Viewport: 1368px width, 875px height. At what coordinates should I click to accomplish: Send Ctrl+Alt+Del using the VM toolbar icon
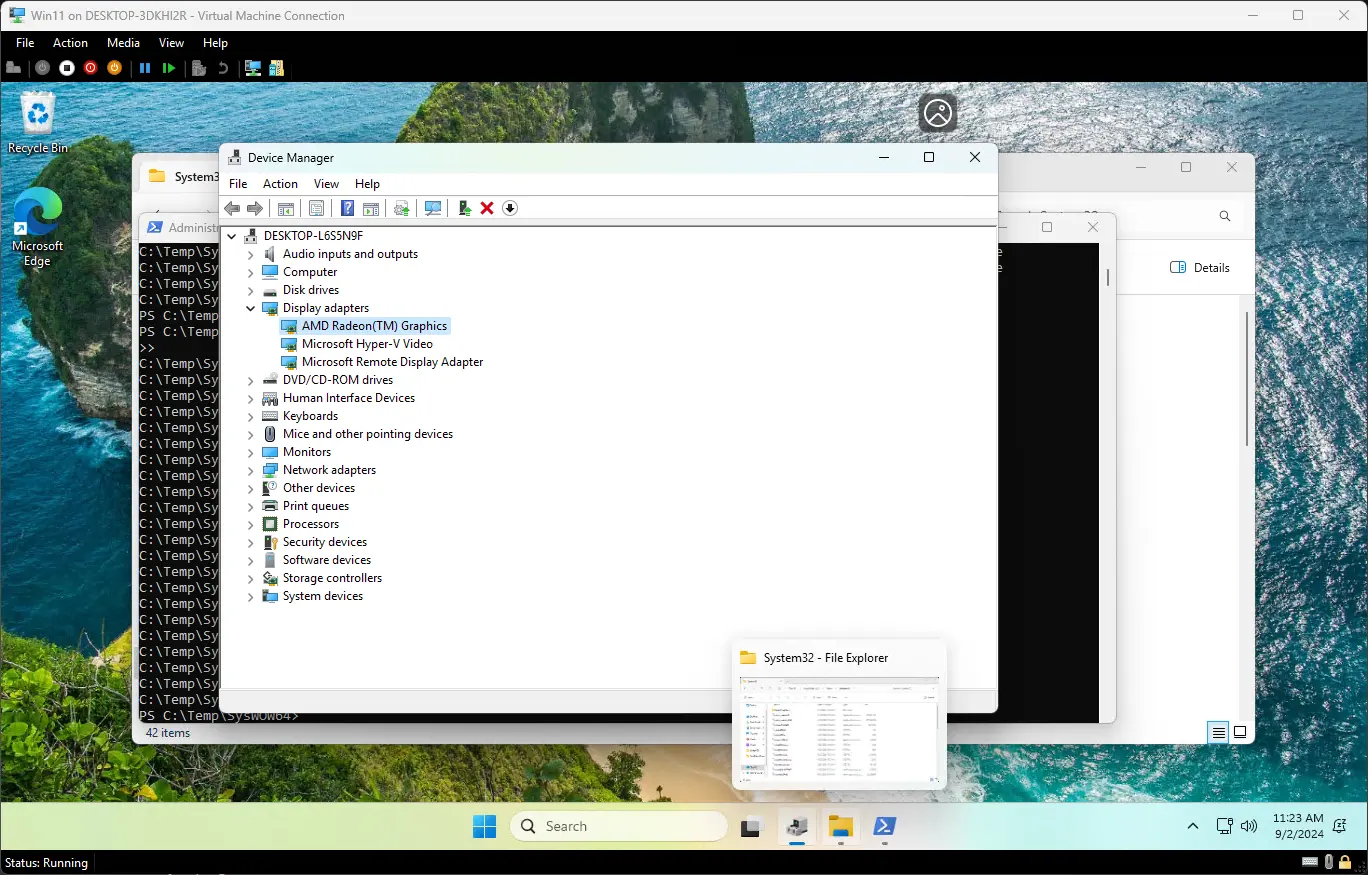[x=14, y=68]
